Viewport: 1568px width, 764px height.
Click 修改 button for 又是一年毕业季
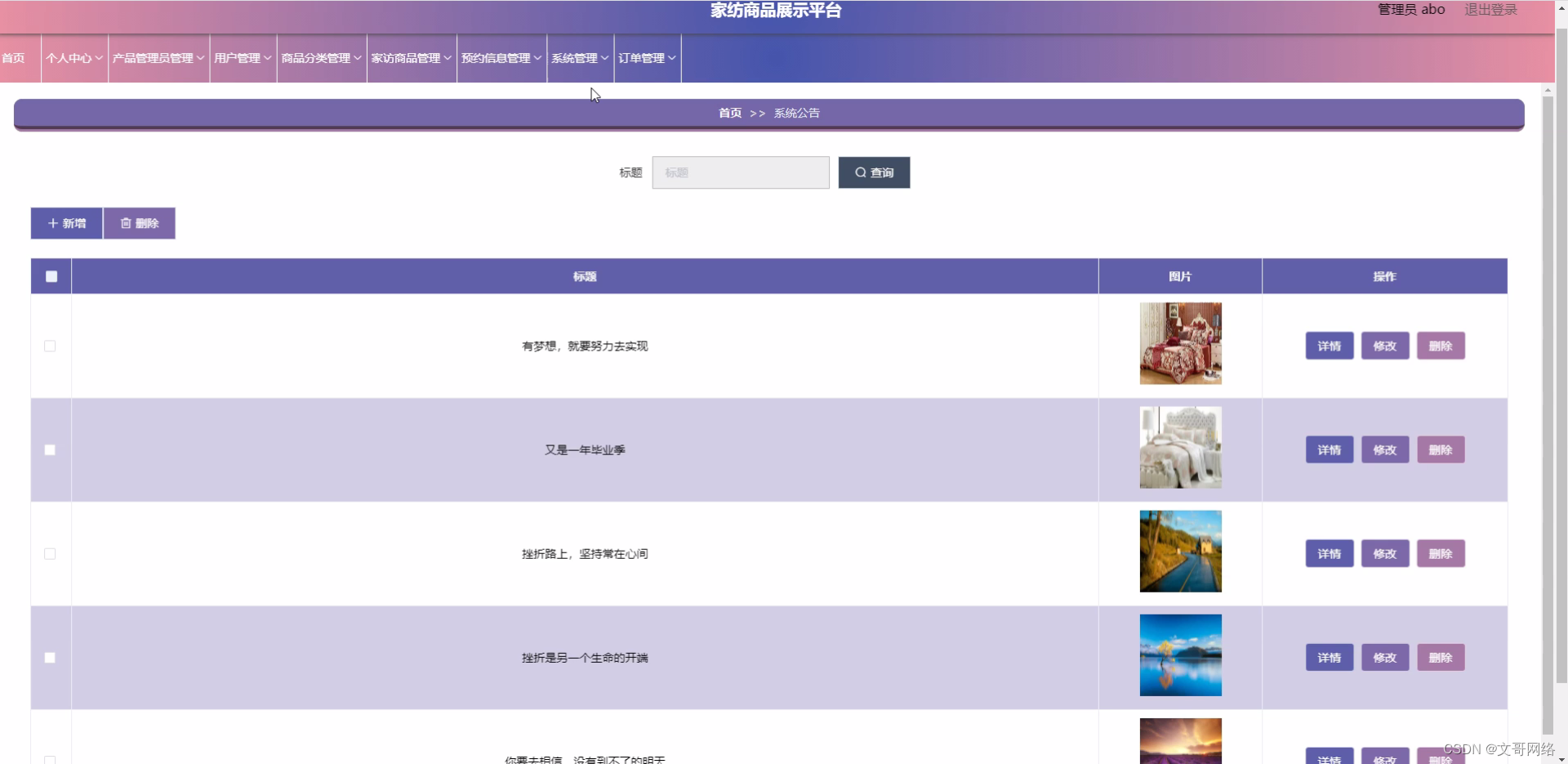click(1384, 449)
